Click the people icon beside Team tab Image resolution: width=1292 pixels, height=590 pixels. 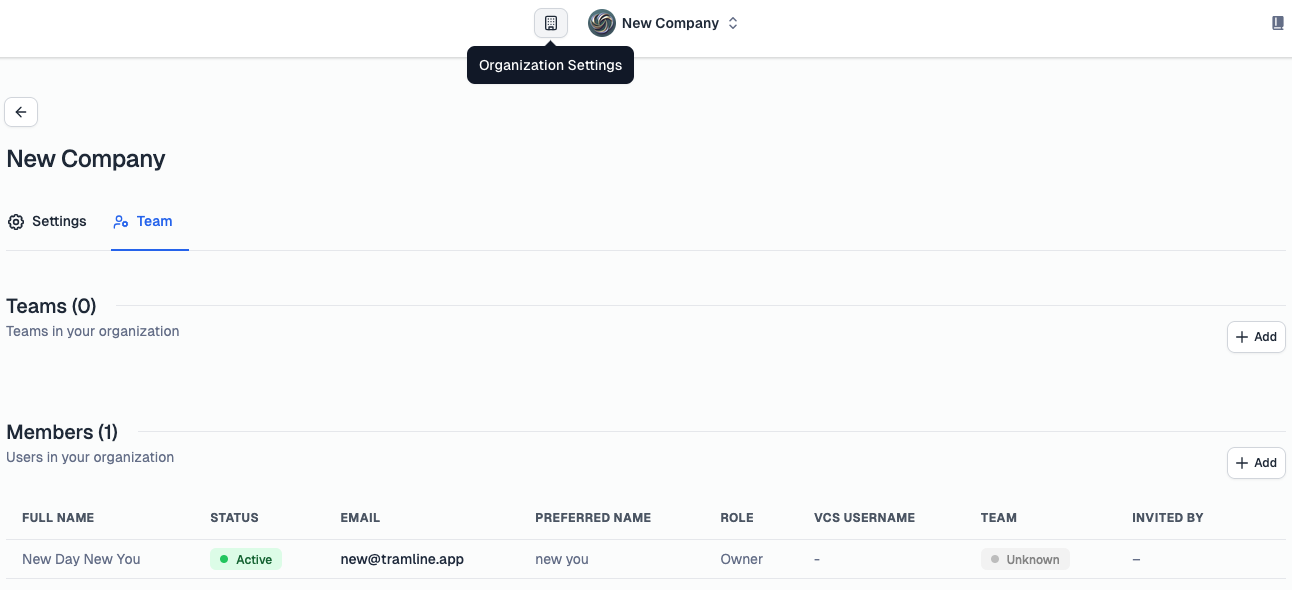tap(121, 222)
